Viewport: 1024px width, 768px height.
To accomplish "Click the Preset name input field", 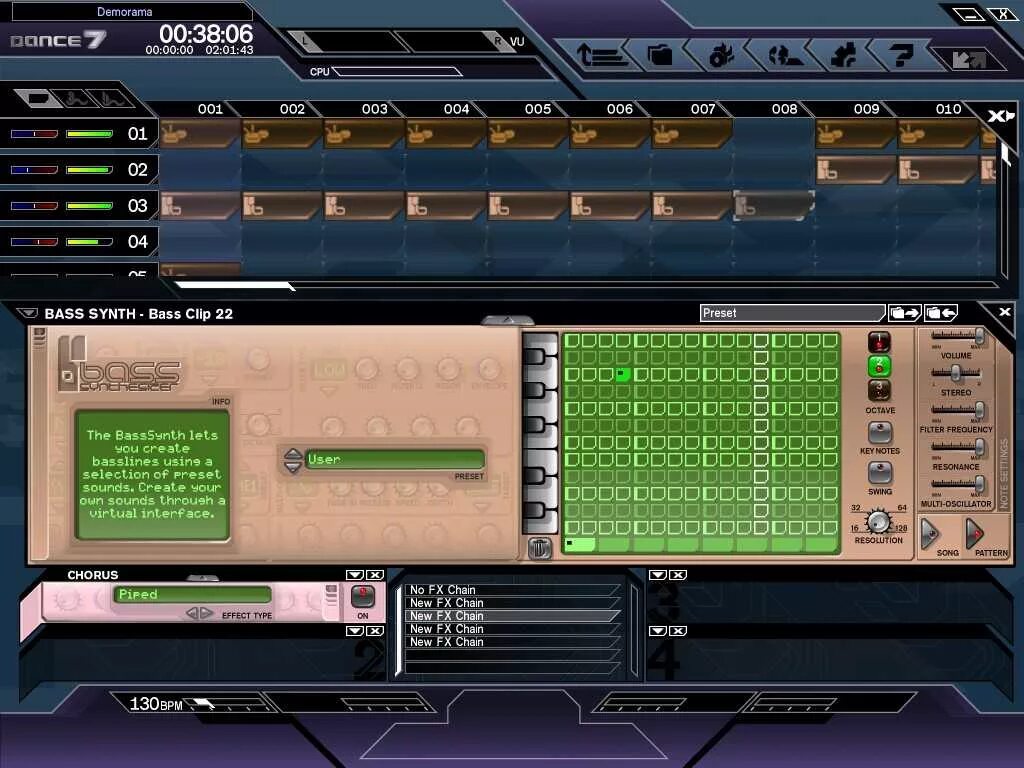I will click(x=792, y=313).
